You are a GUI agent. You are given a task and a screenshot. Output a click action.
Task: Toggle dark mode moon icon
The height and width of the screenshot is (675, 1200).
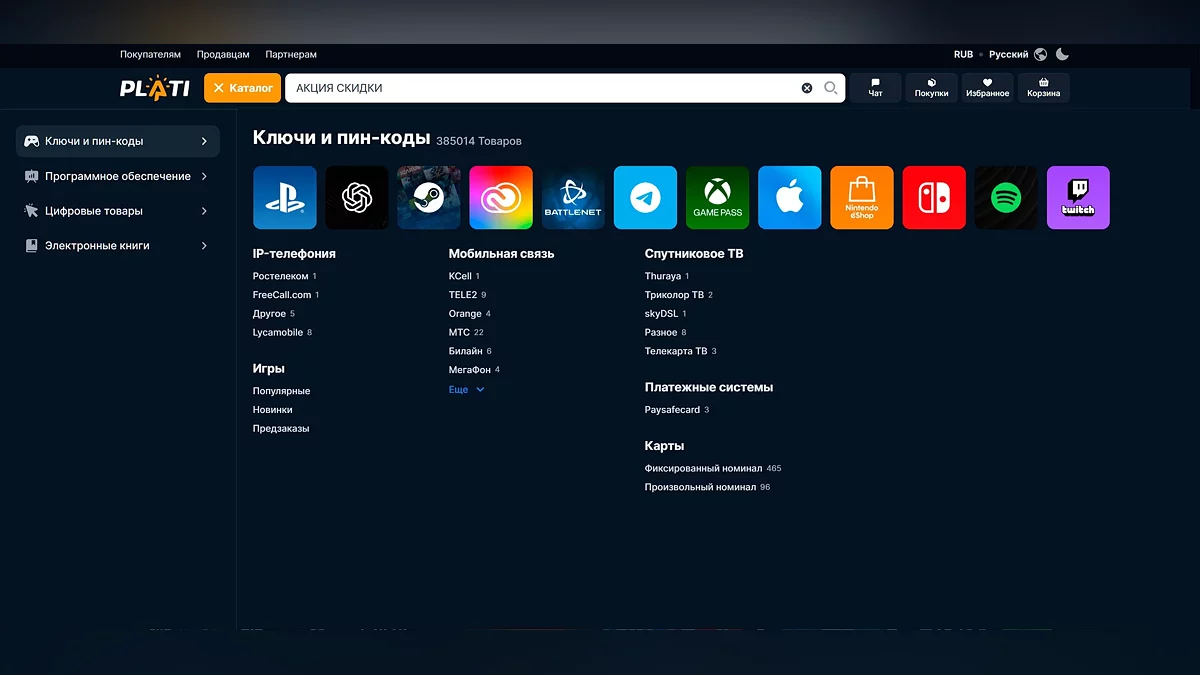pos(1062,54)
